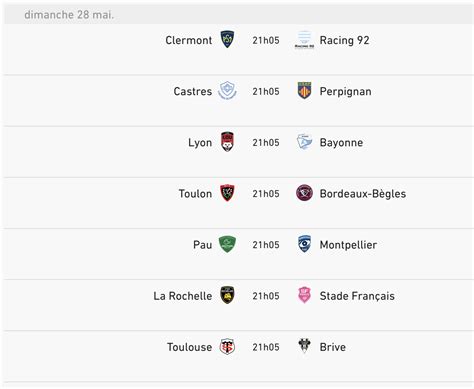Click the Toulouse red and black crest

click(x=227, y=347)
